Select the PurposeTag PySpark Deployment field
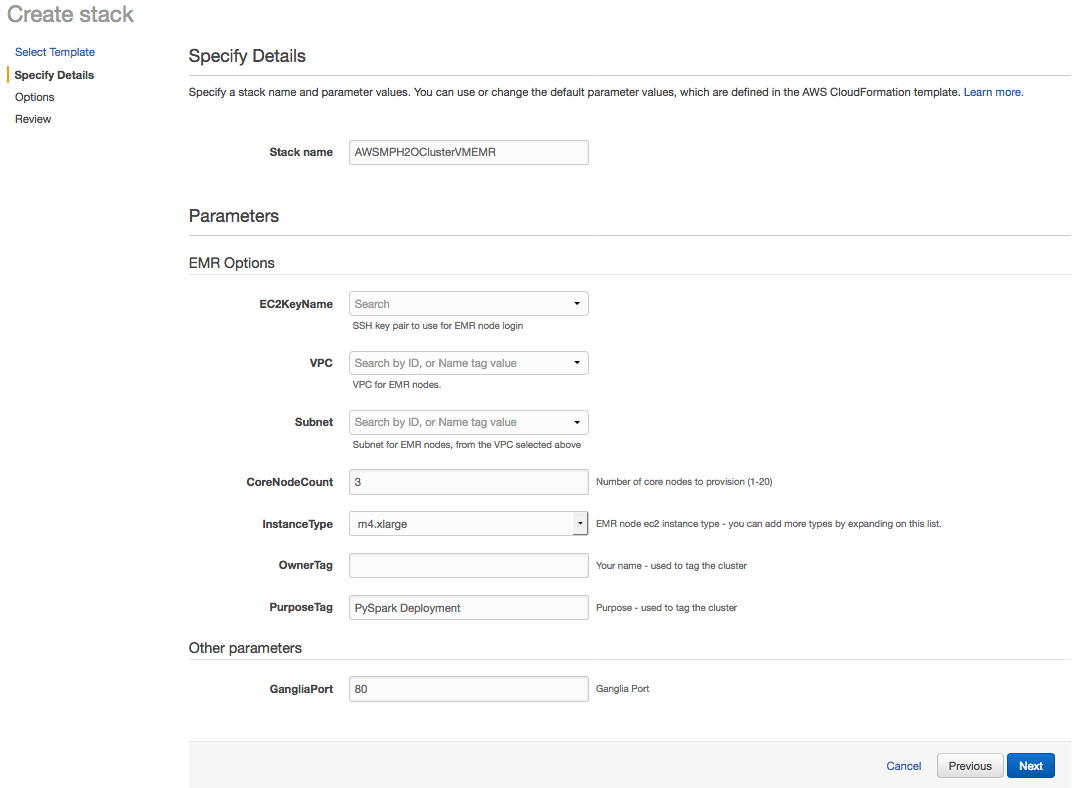This screenshot has height=788, width=1080. pyautogui.click(x=468, y=607)
